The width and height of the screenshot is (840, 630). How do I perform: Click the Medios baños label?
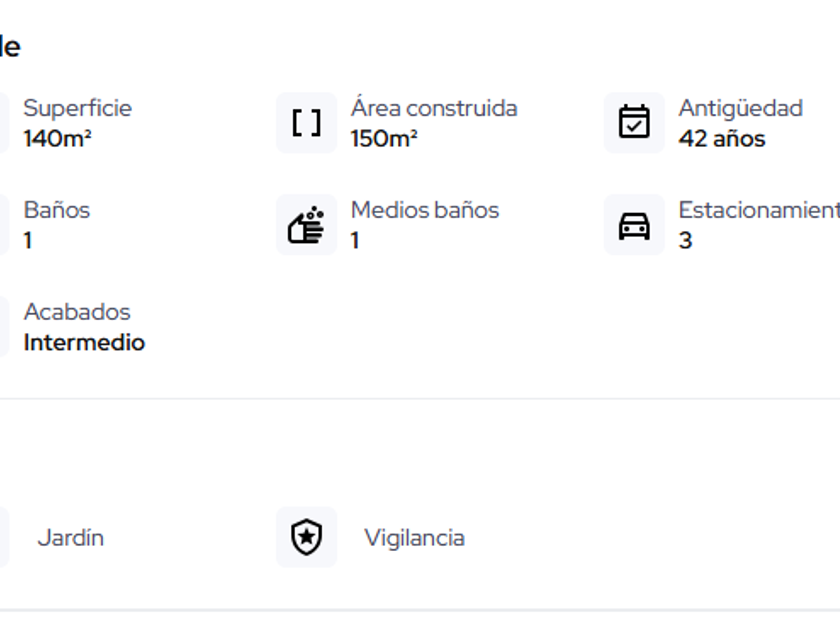[424, 210]
